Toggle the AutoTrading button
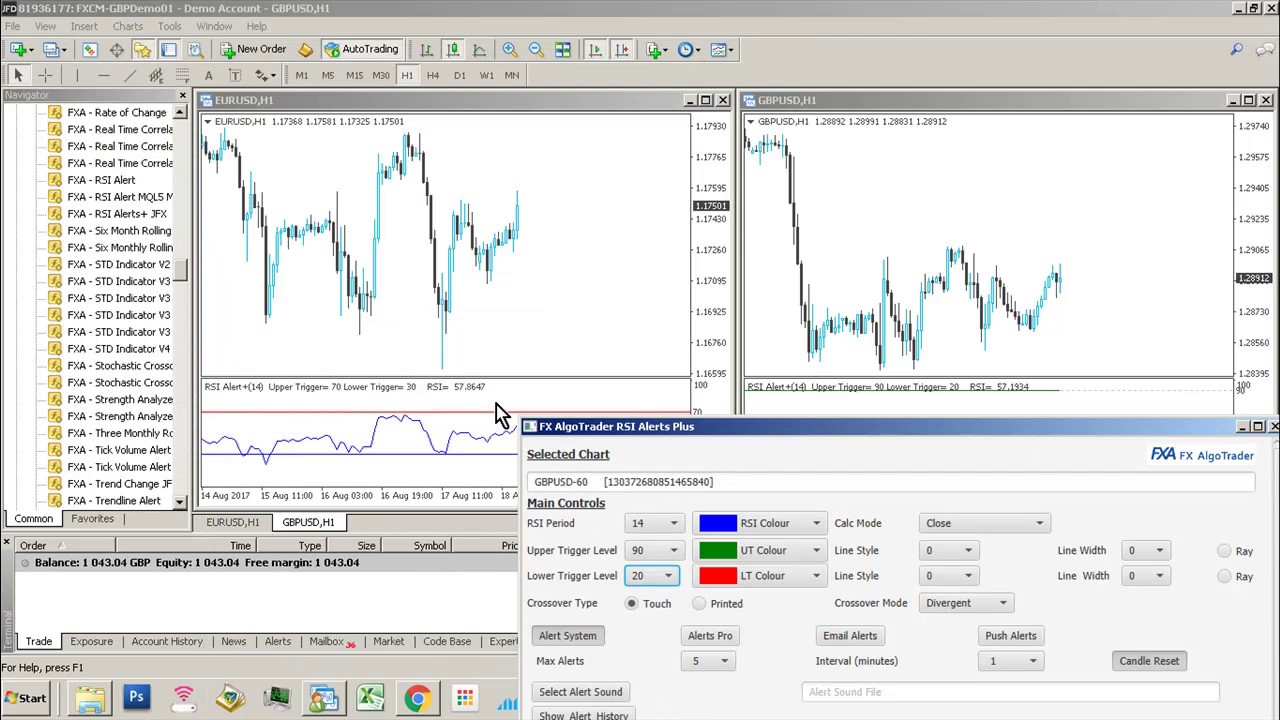 (x=361, y=49)
